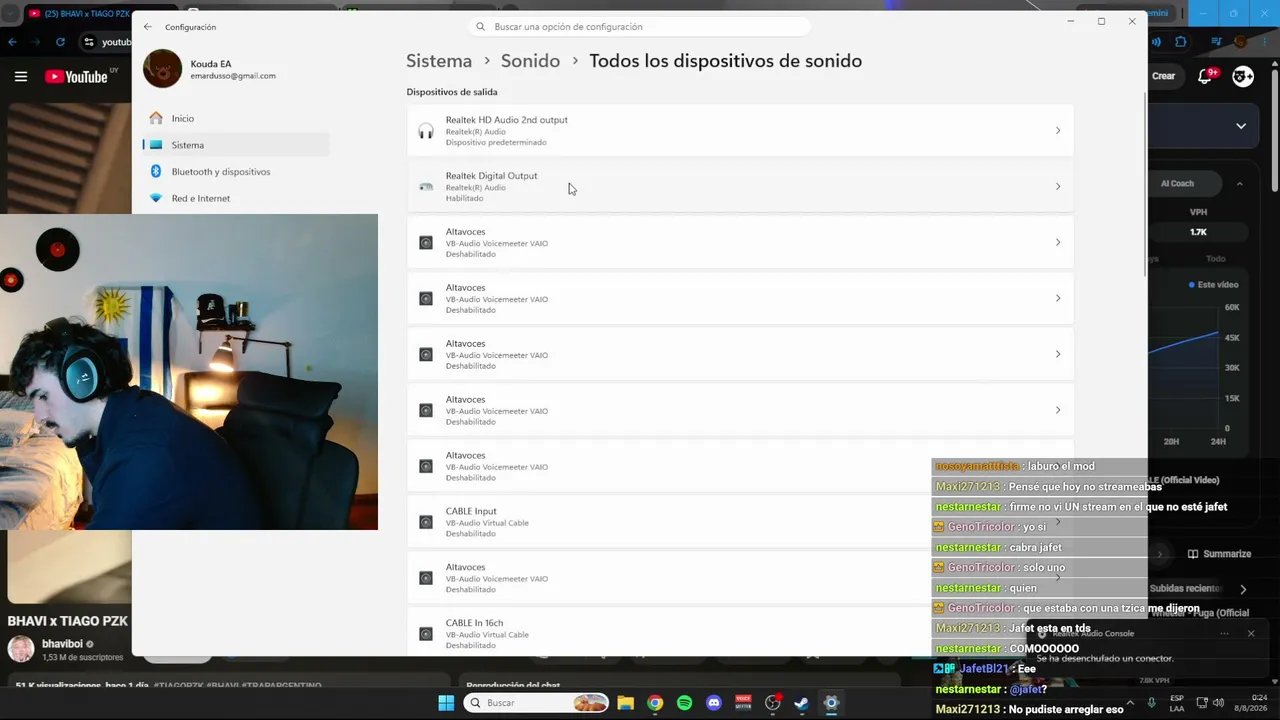
Task: Click the Realtek Digital Output device icon
Action: (426, 187)
